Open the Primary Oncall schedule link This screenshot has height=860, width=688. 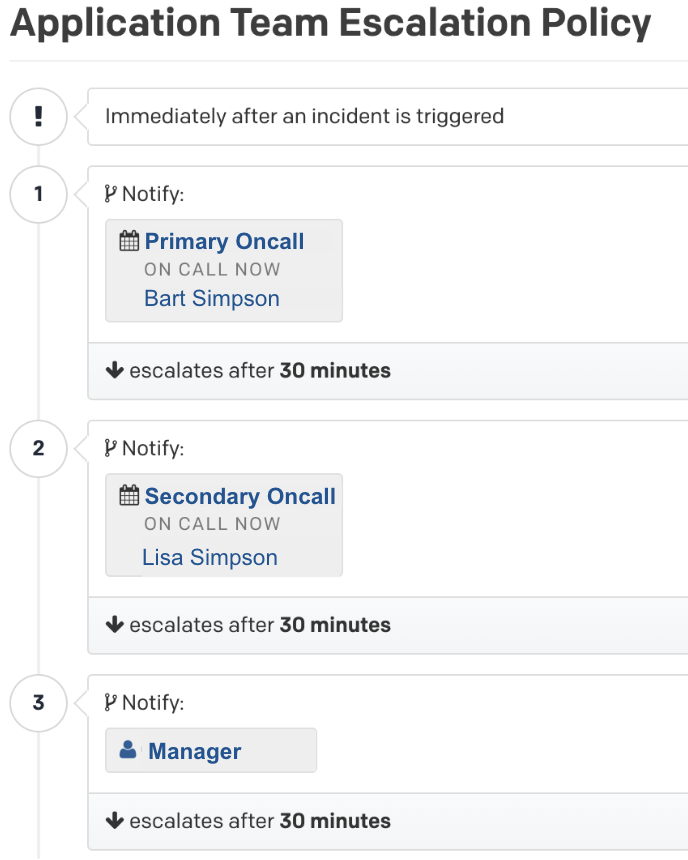[x=224, y=241]
